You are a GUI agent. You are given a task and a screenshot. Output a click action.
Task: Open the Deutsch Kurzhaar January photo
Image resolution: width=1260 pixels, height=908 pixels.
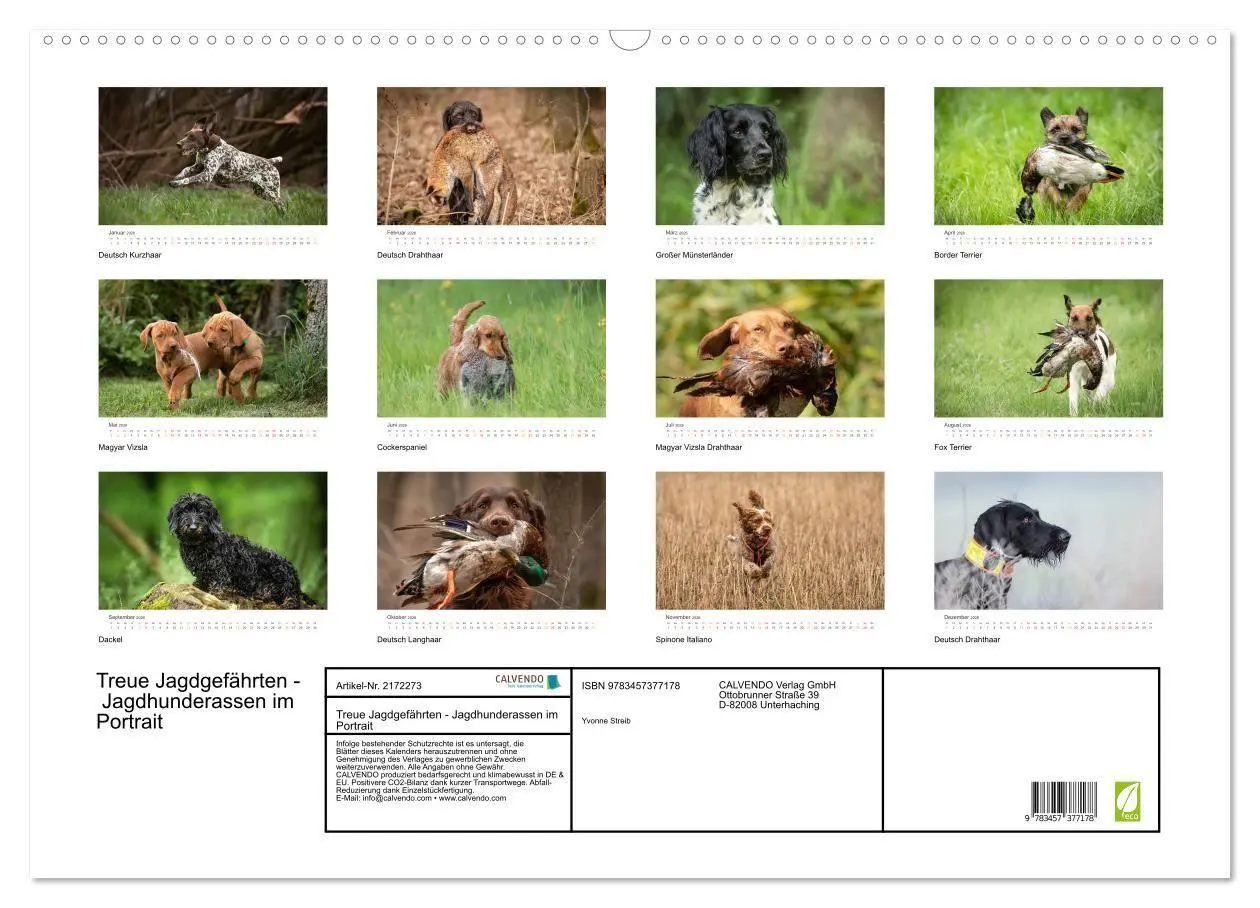pos(213,156)
